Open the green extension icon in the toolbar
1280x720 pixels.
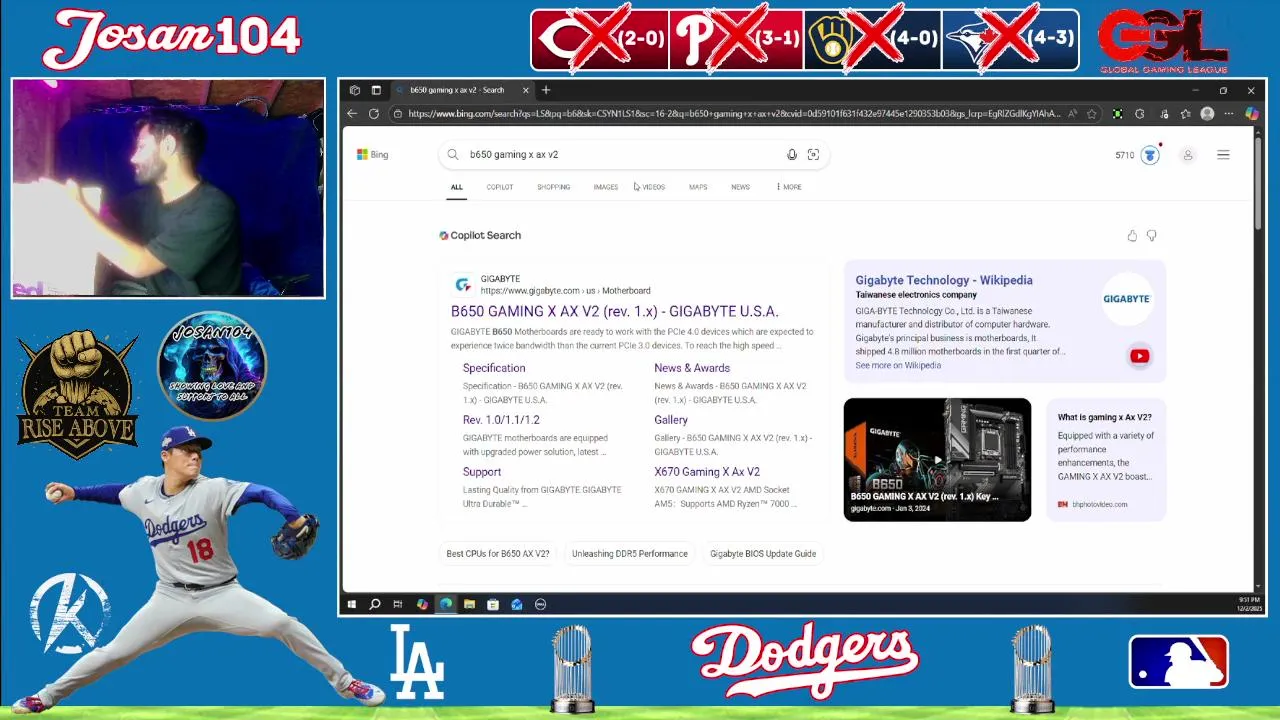coord(1118,114)
